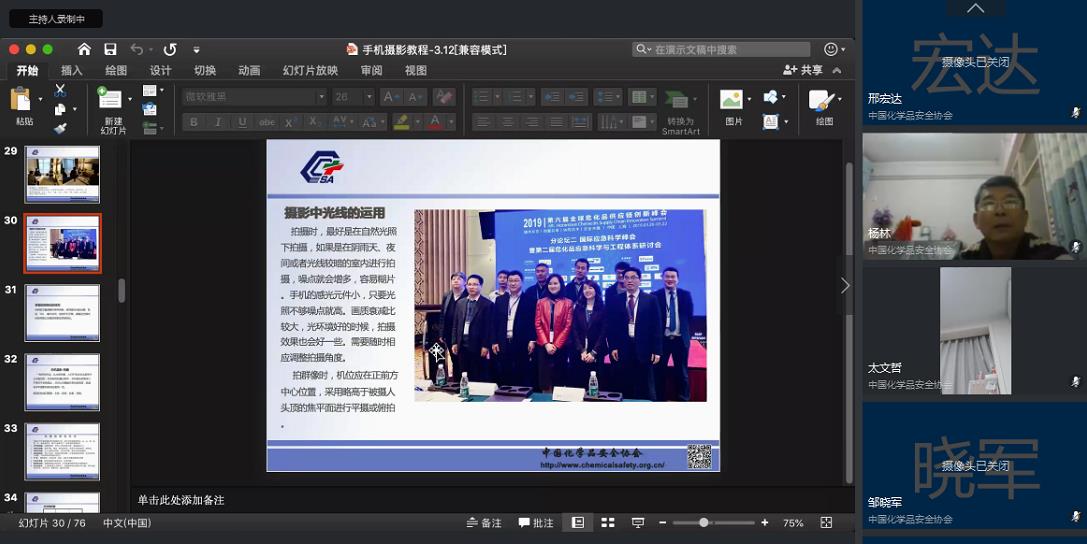Expand the quick access toolbar customize arrow

pos(196,49)
